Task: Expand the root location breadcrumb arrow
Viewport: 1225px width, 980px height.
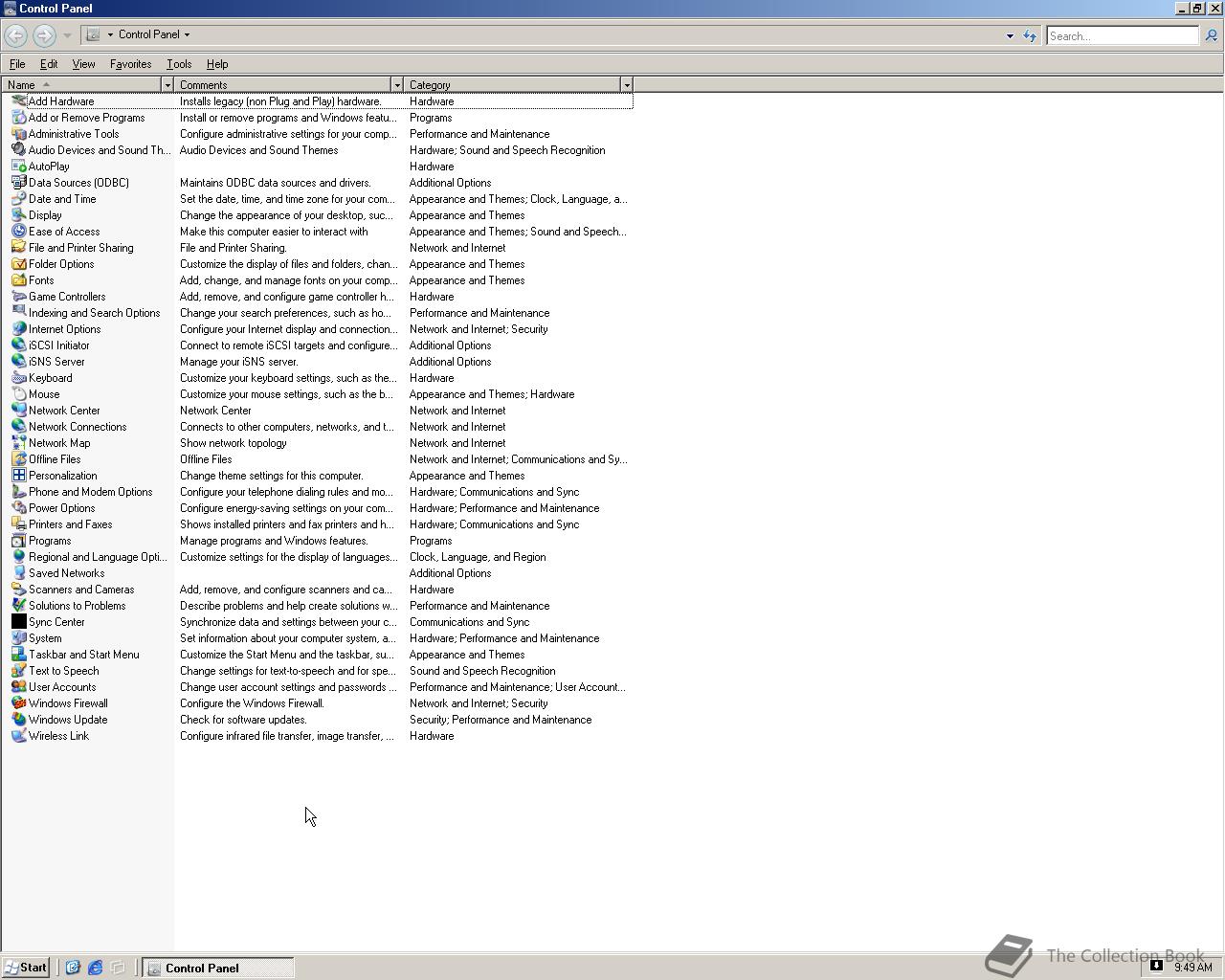Action: (110, 34)
